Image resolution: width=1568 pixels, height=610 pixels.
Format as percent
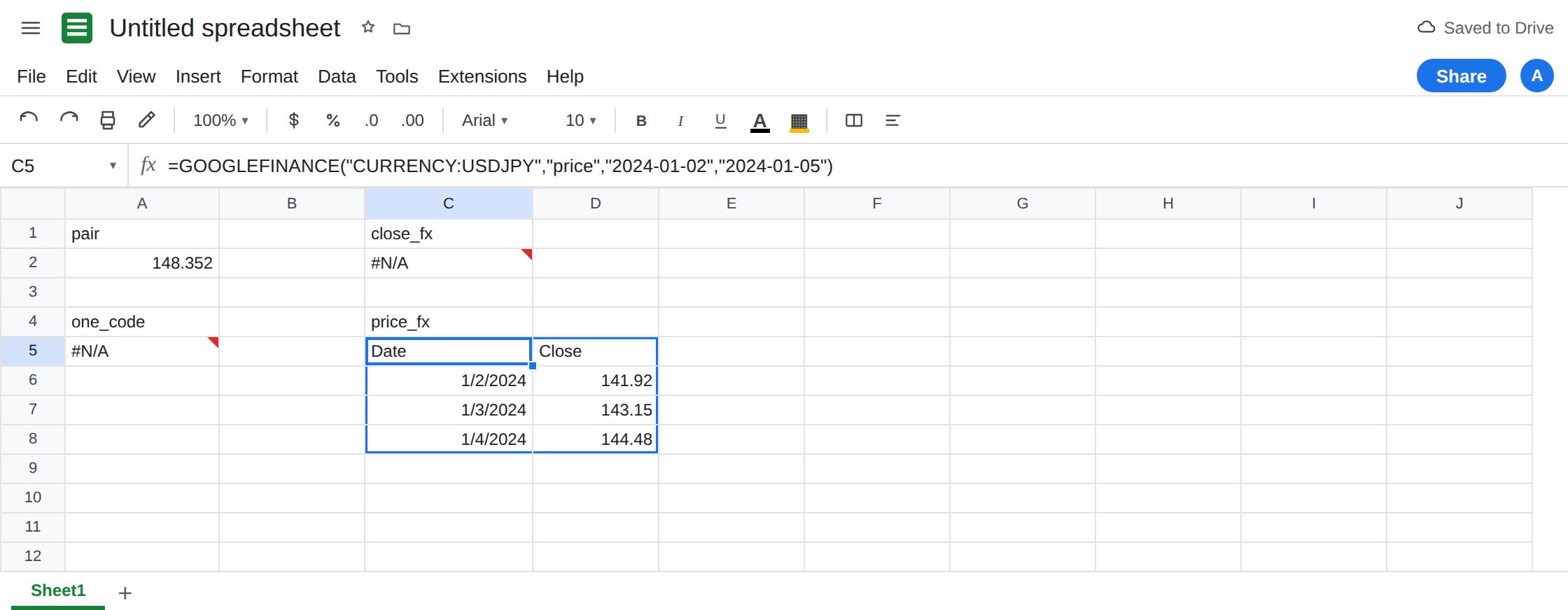tap(333, 120)
